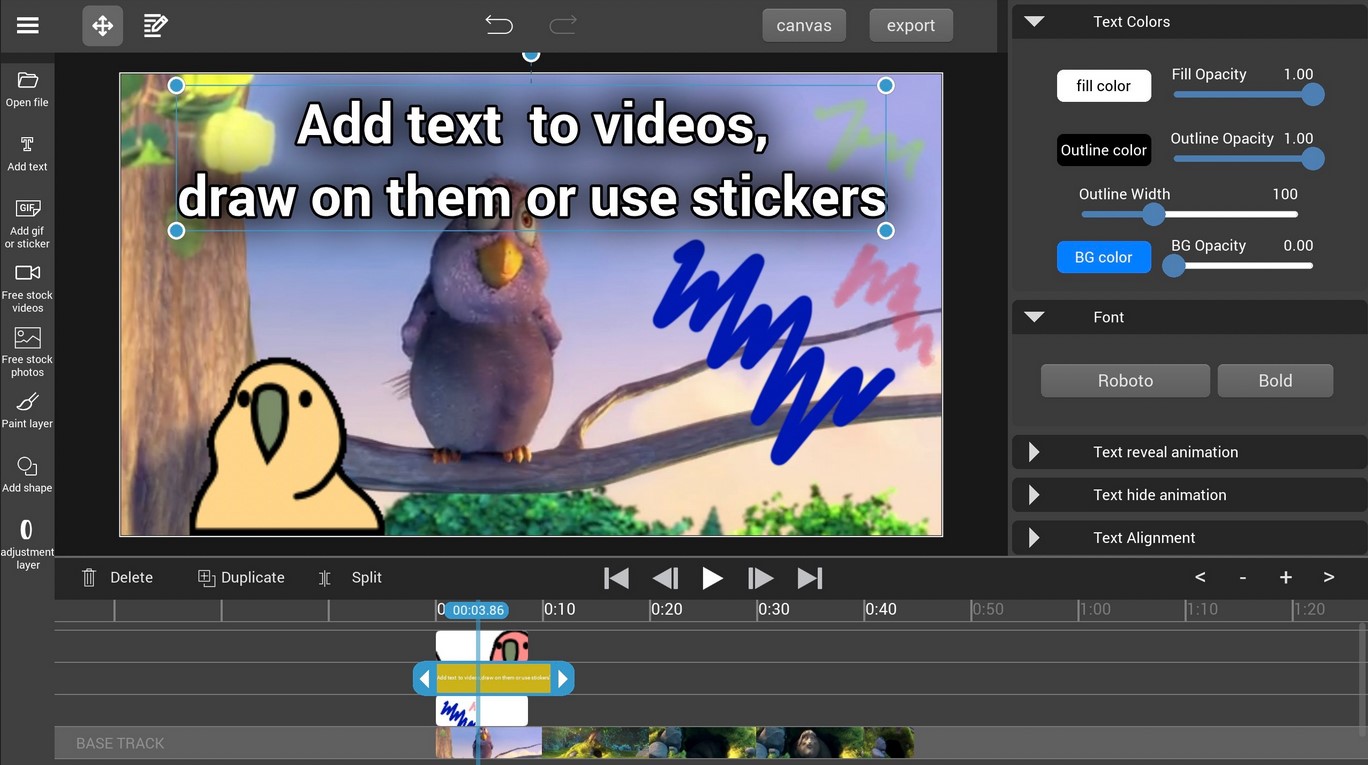Add an adjustment layer
The width and height of the screenshot is (1368, 765).
(x=27, y=544)
